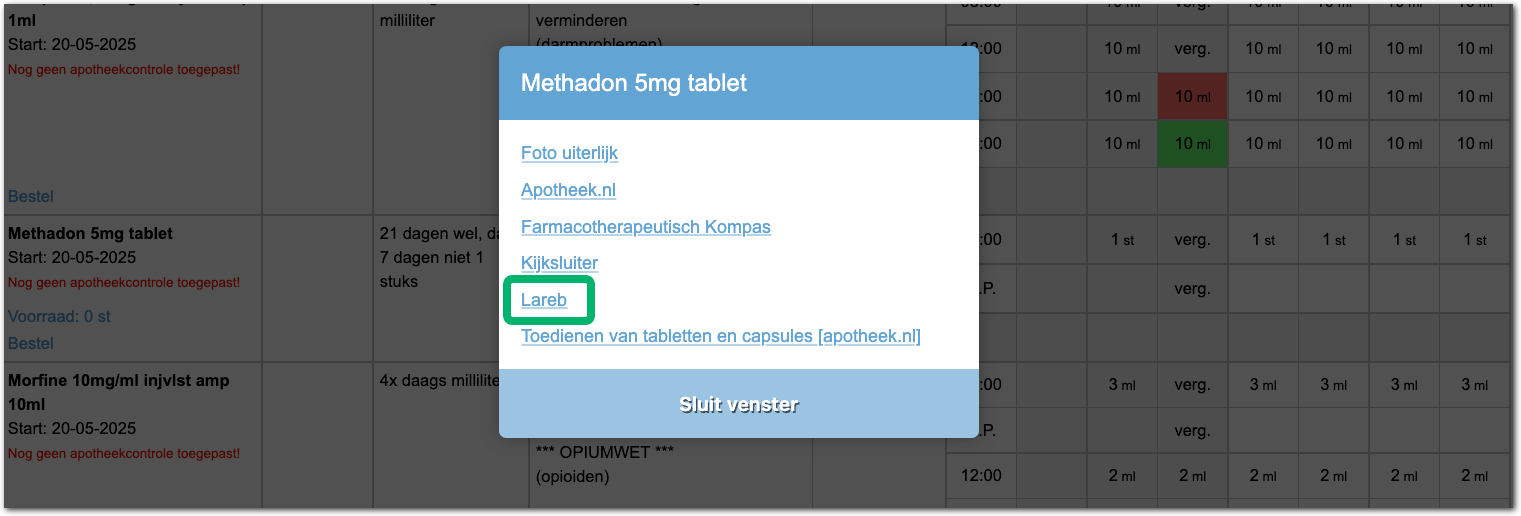1521x516 pixels.
Task: Click the "21 dagen wel" dosage schedule text
Action: pos(438,234)
